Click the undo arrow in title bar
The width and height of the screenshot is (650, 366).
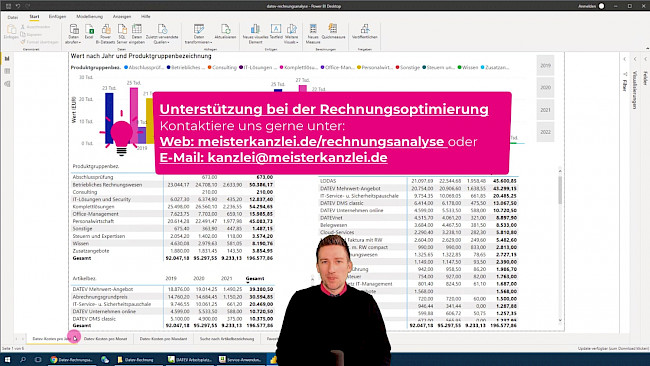point(18,6)
